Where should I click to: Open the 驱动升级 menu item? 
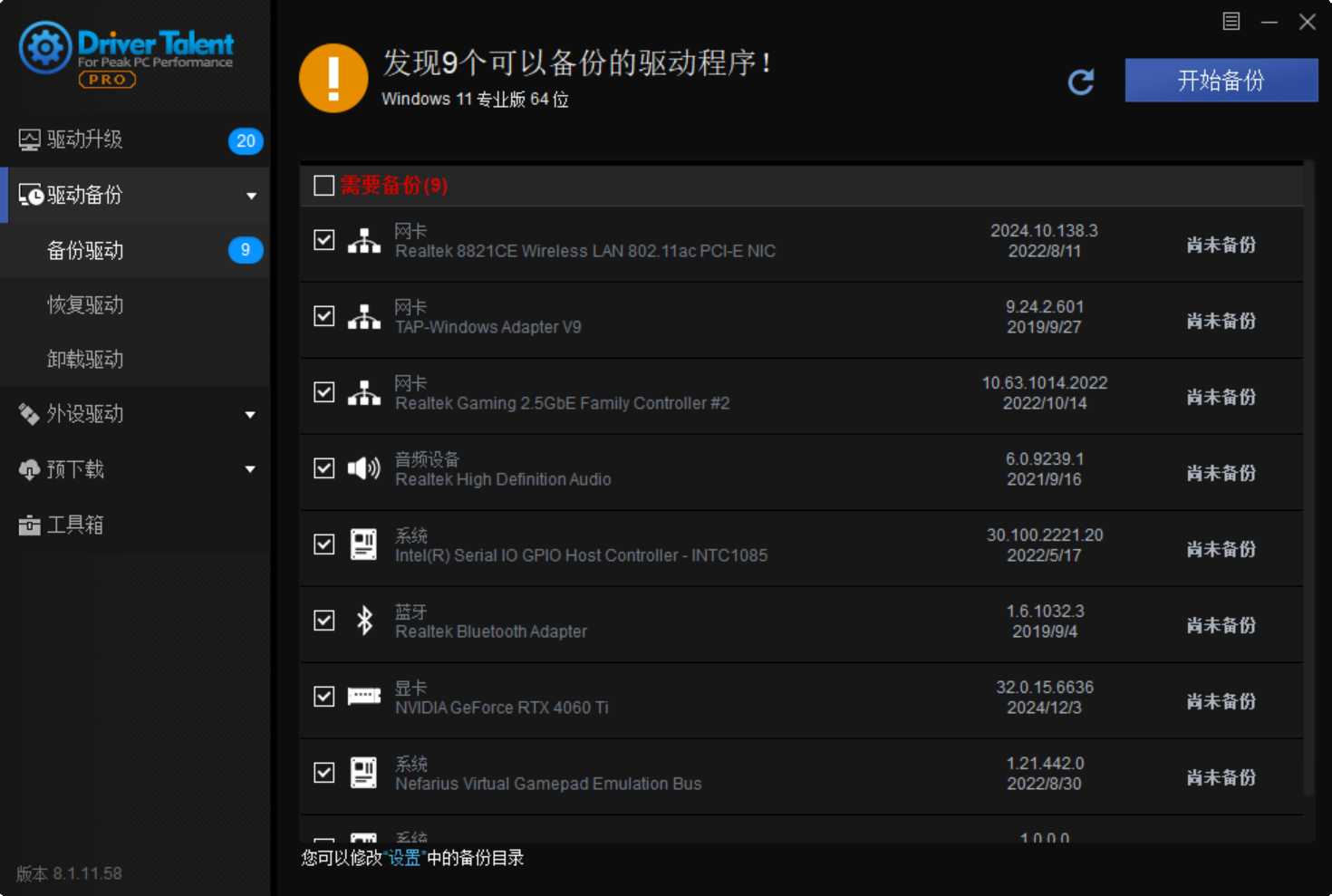(135, 140)
